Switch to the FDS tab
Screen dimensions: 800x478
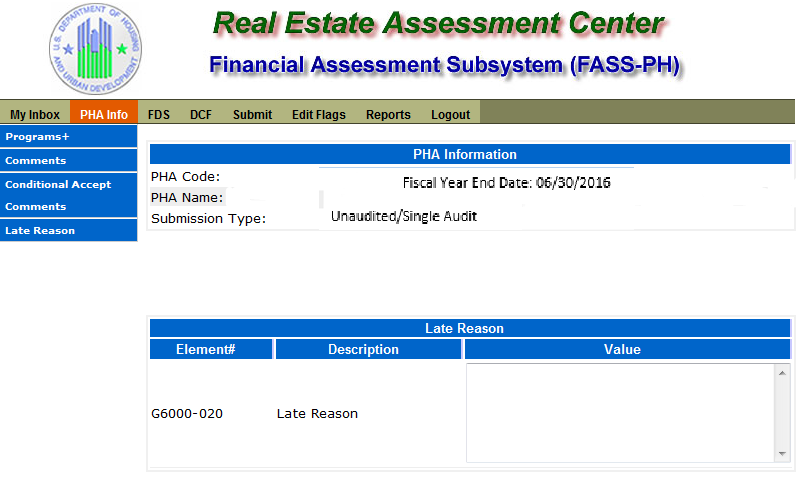tap(159, 114)
